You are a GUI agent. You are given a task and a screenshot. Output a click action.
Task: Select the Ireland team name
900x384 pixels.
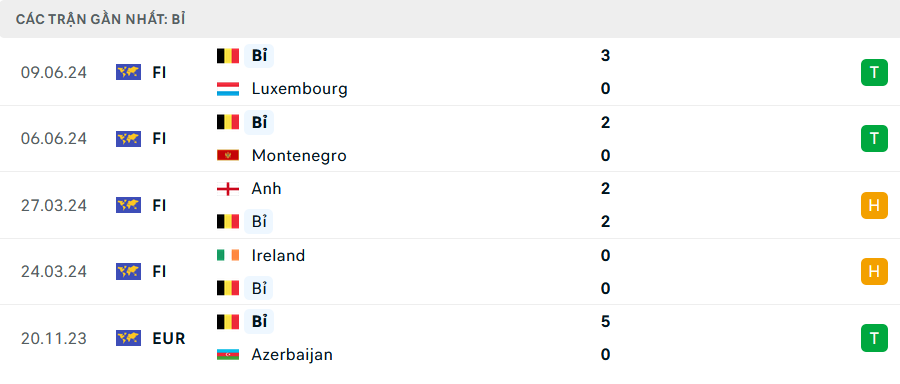pos(278,255)
